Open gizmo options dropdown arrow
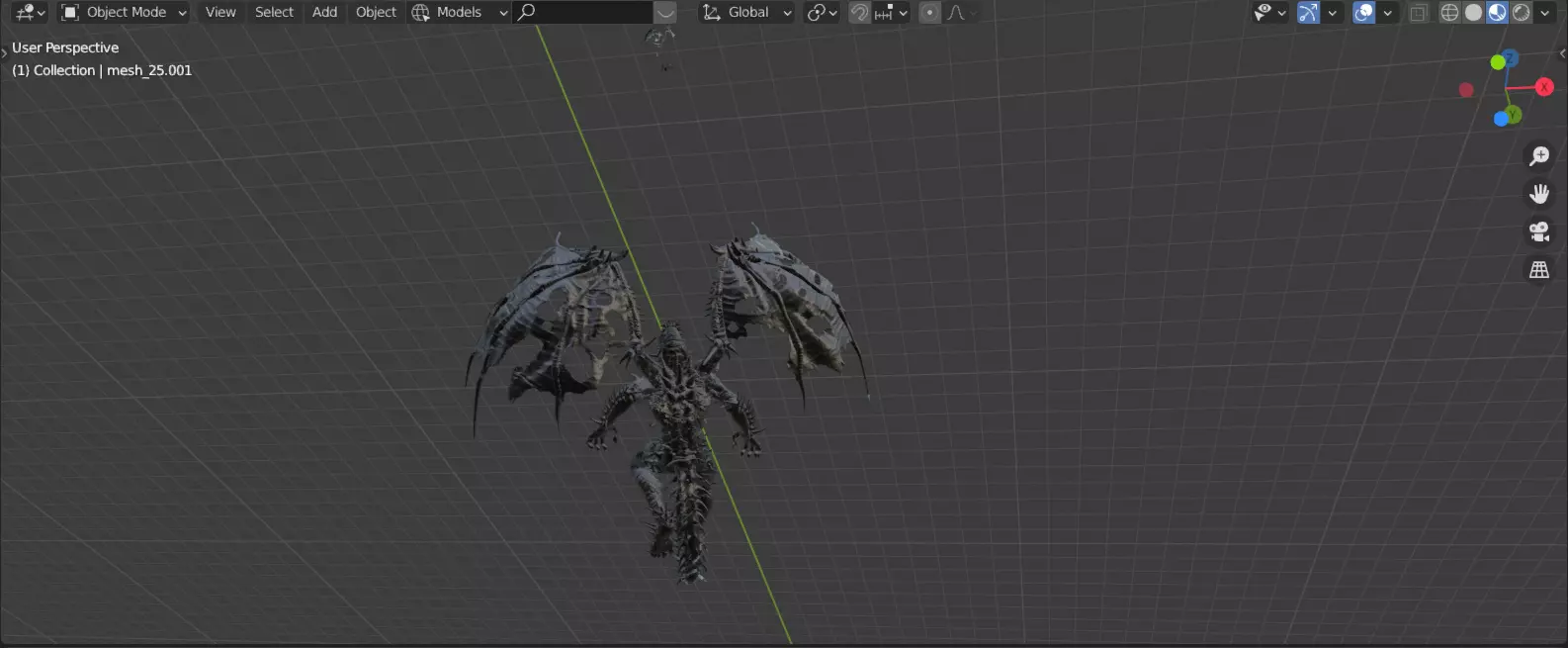 [x=1332, y=12]
